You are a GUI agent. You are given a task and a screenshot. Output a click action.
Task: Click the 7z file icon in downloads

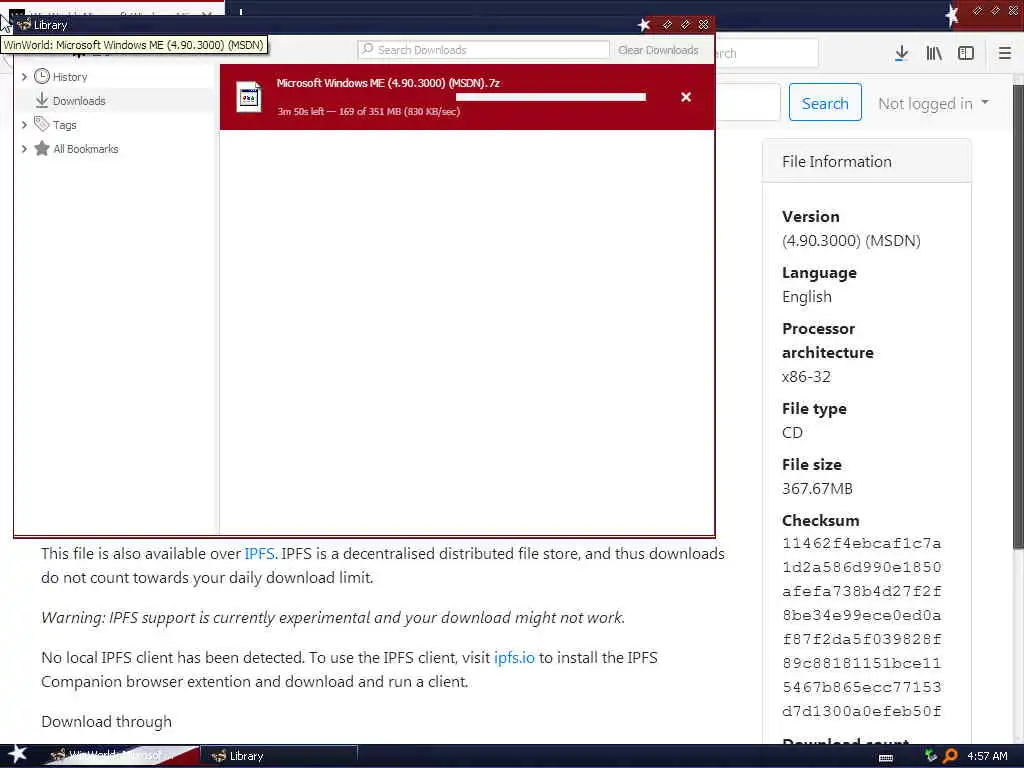[248, 97]
